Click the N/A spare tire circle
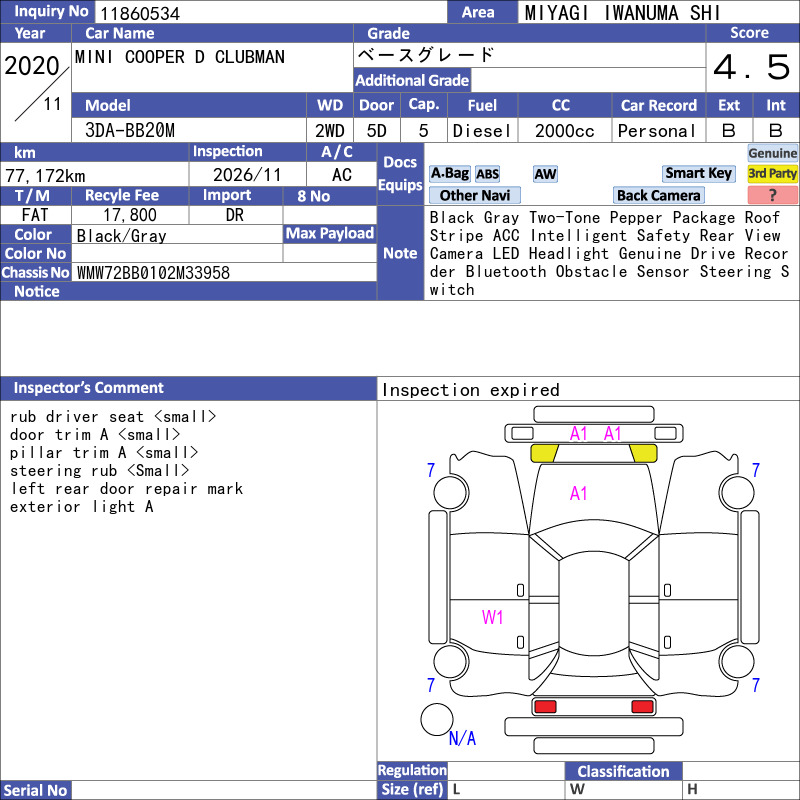Image resolution: width=800 pixels, height=800 pixels. coord(437,719)
